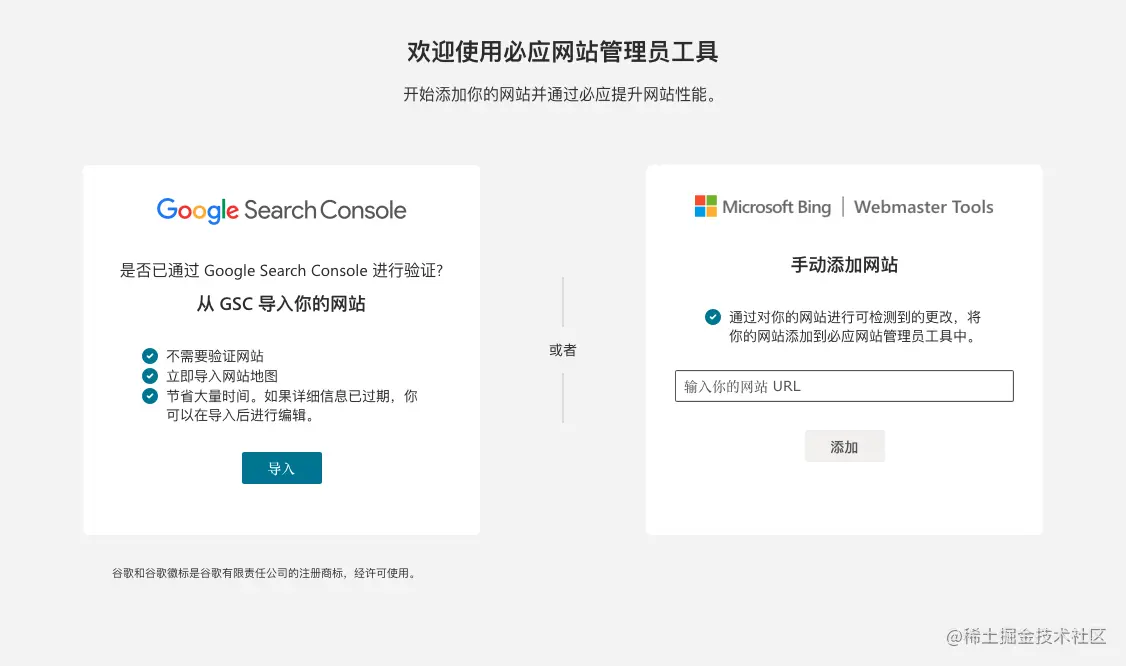Click the text 立即导入网站地图
Screen dimensions: 1126x666
pos(222,376)
